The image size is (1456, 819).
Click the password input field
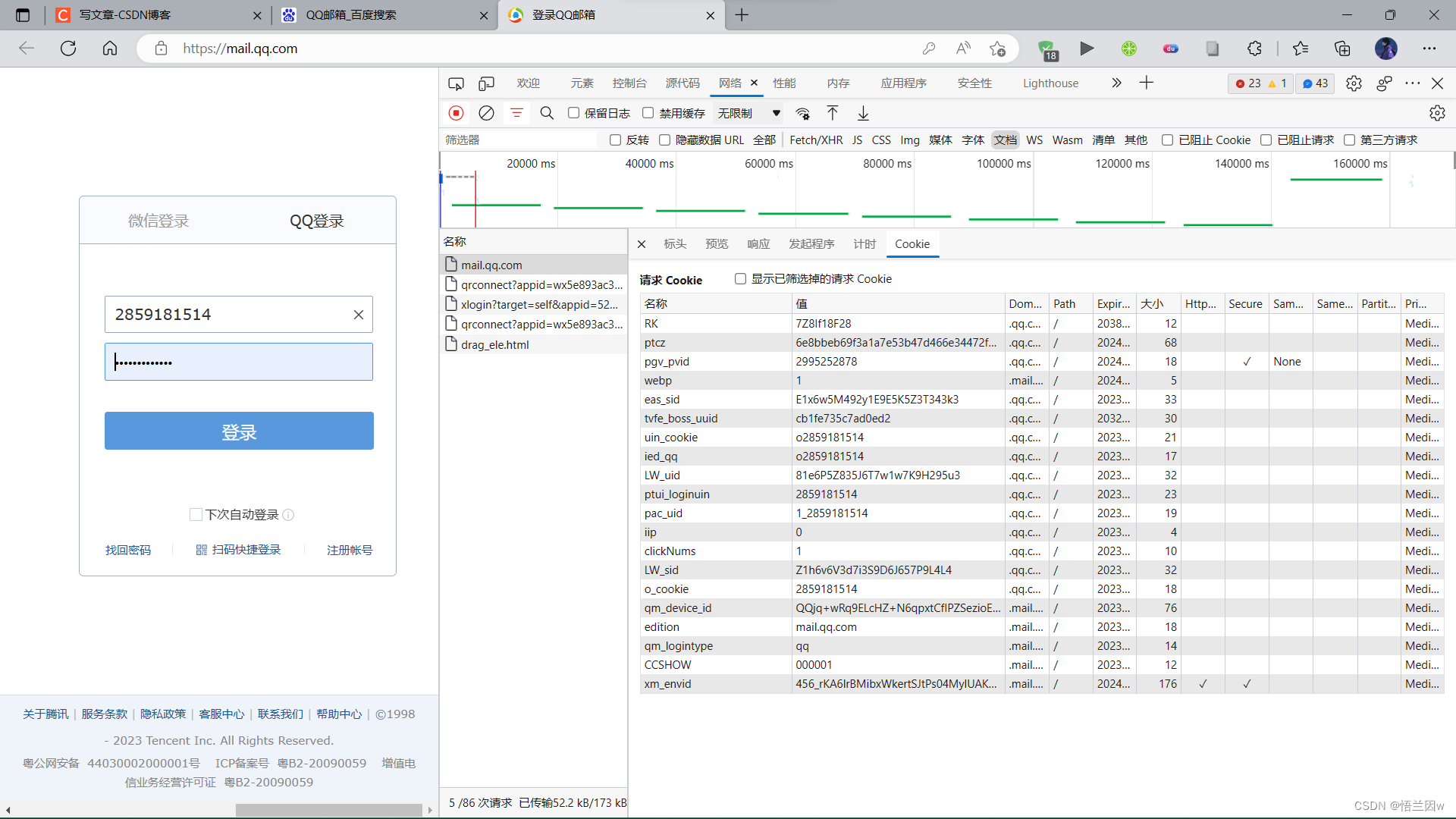click(x=239, y=362)
